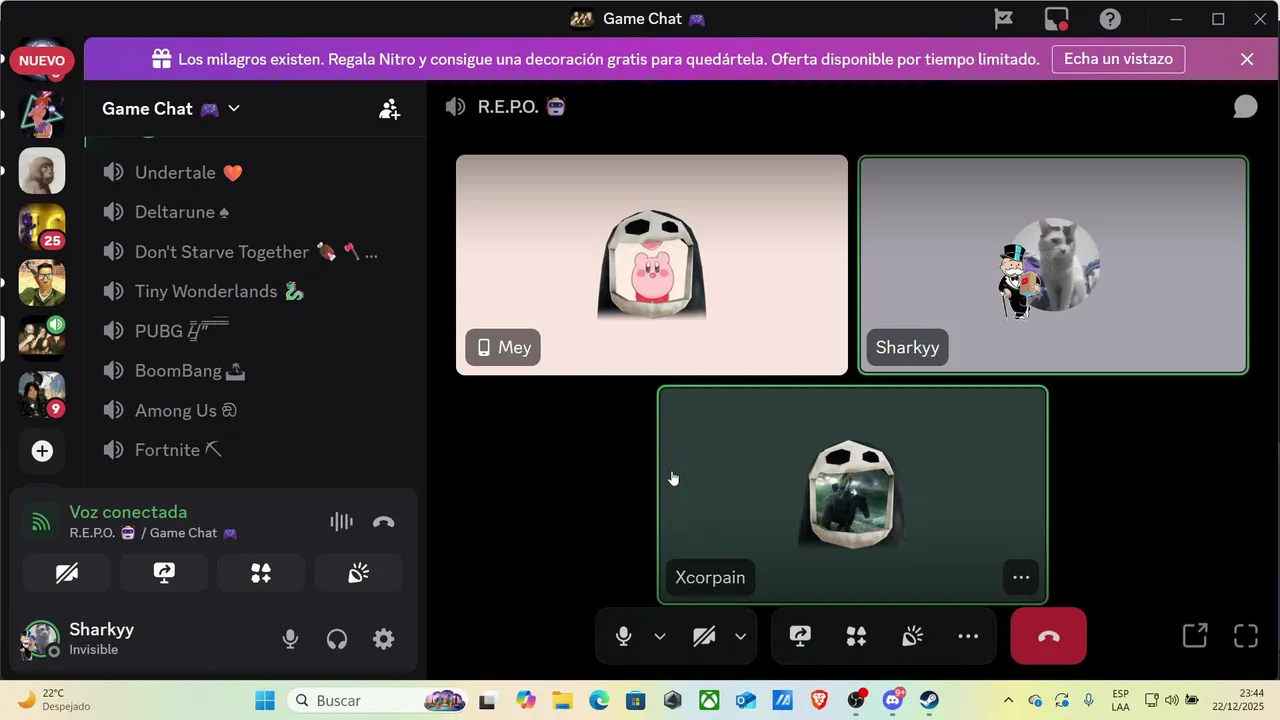Join the Tiny Wonderlands voice channel
Screen dimensions: 1280x720
tap(255, 292)
